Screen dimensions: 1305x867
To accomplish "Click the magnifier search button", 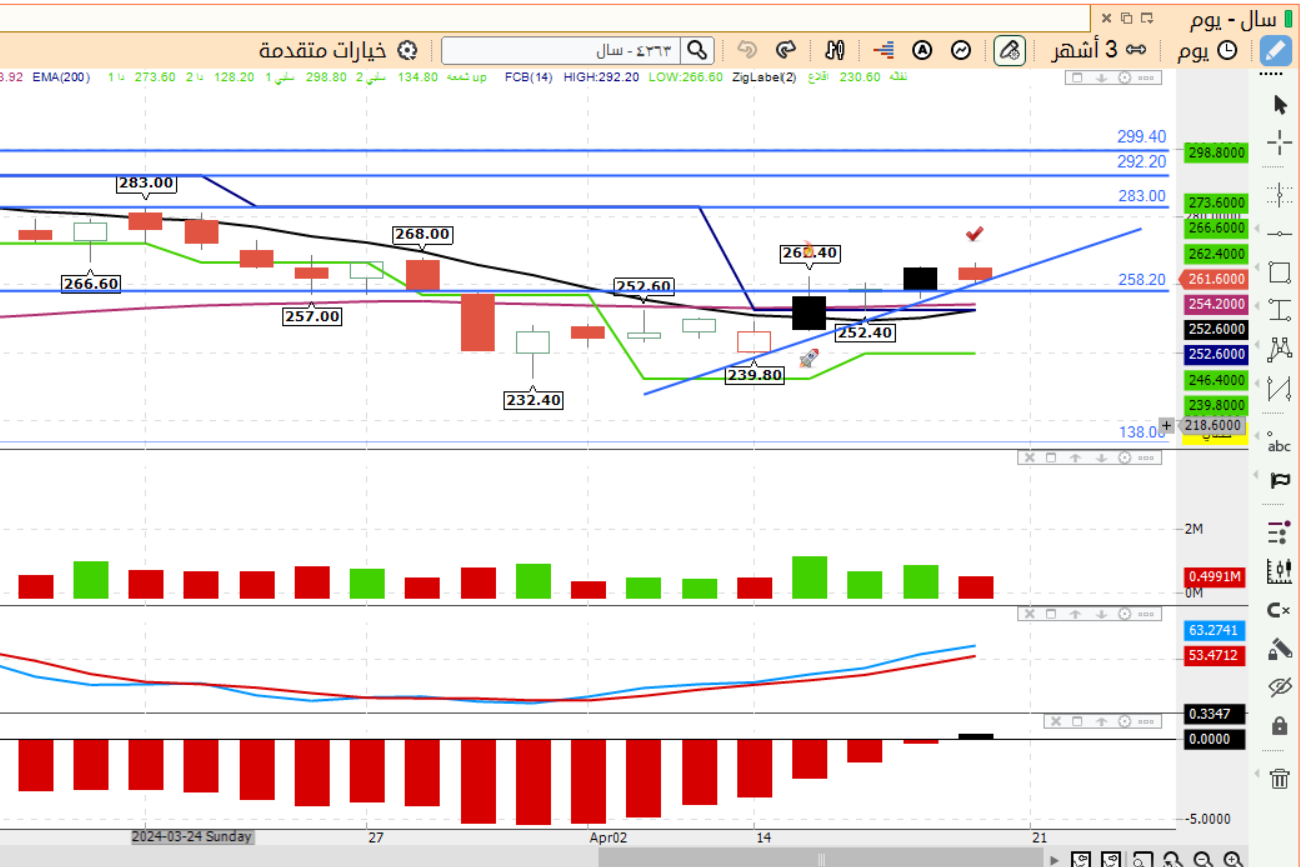I will [x=697, y=50].
